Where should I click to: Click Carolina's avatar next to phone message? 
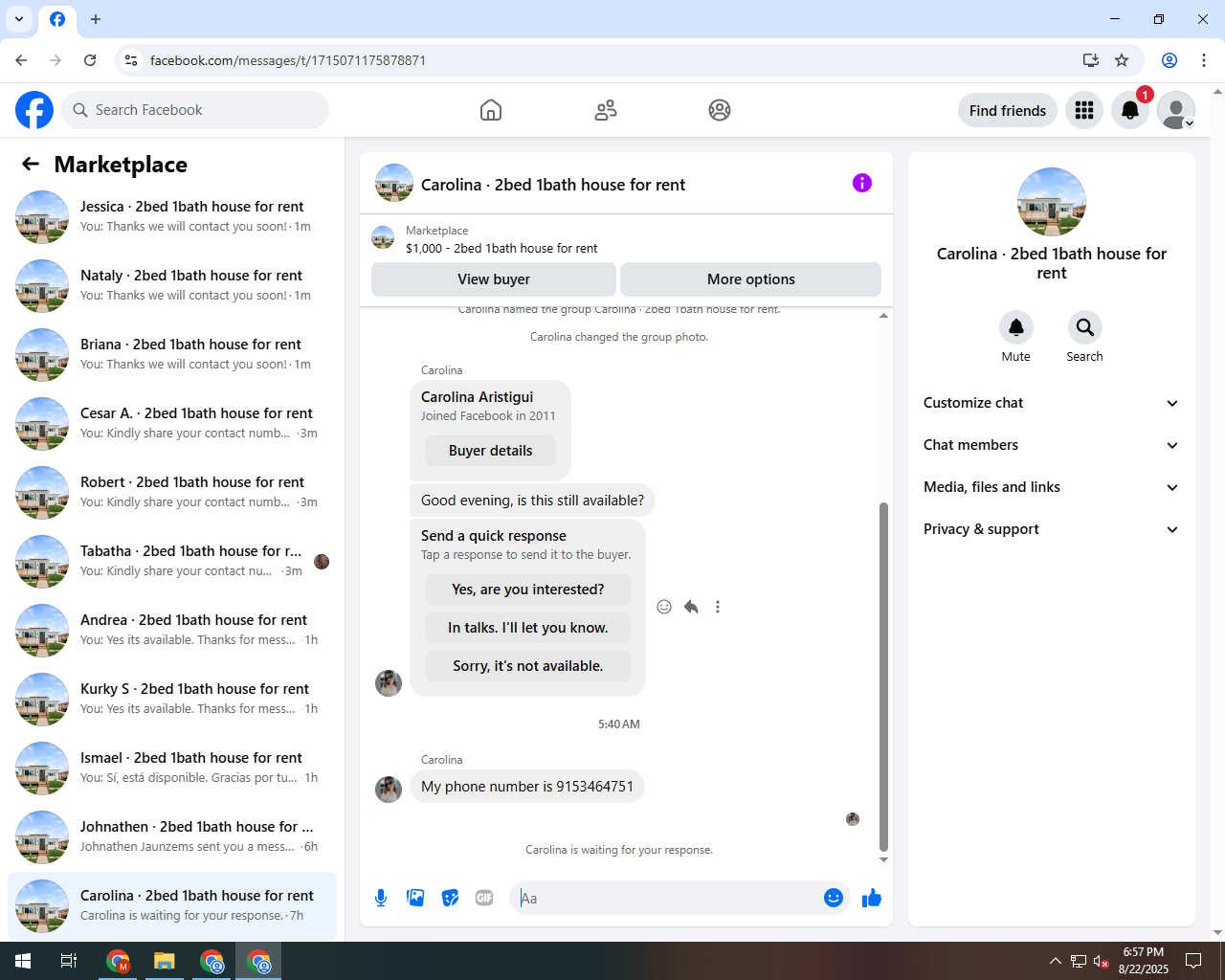click(x=389, y=790)
